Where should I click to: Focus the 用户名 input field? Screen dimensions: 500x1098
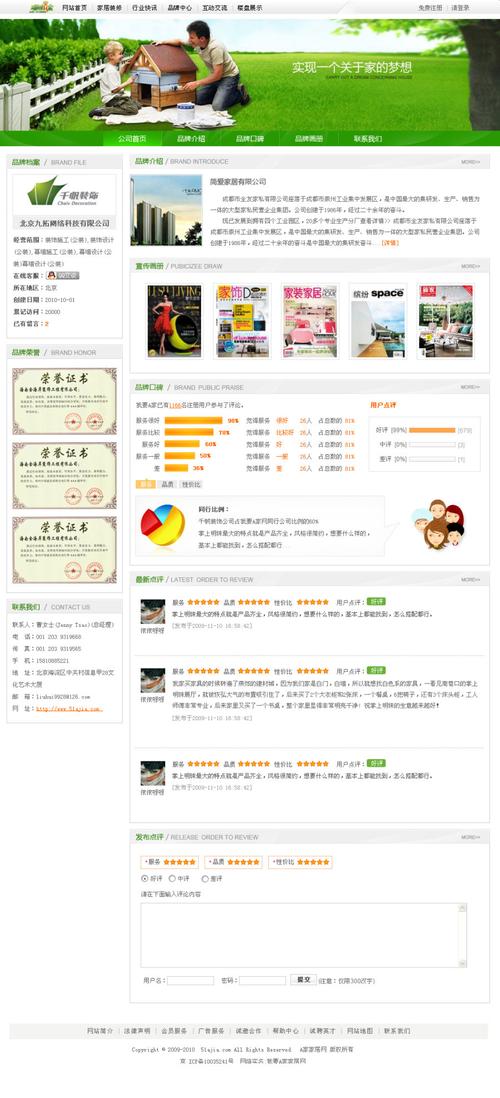(190, 980)
